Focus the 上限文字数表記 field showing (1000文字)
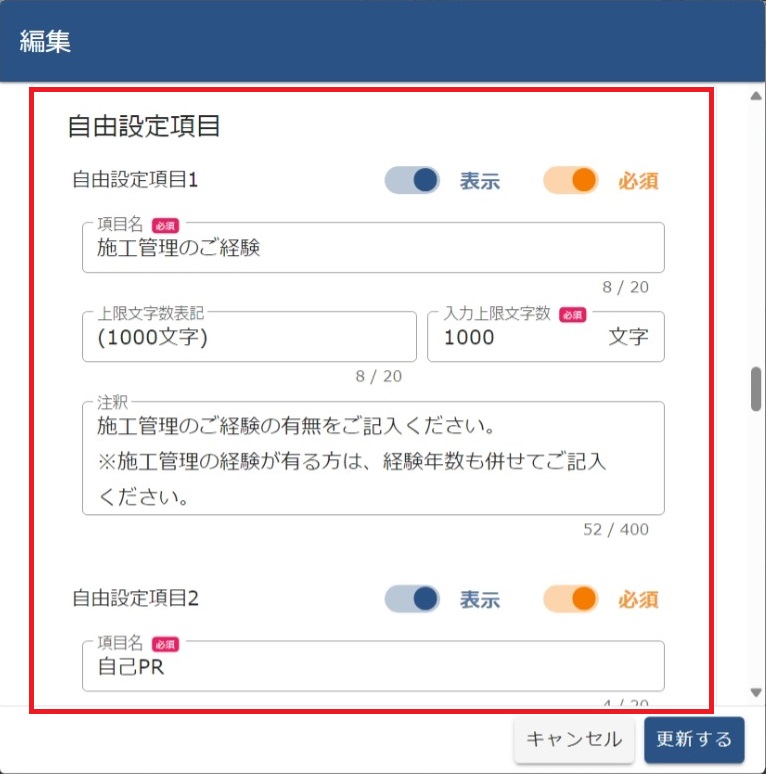Screen dimensions: 766x774 [249, 337]
